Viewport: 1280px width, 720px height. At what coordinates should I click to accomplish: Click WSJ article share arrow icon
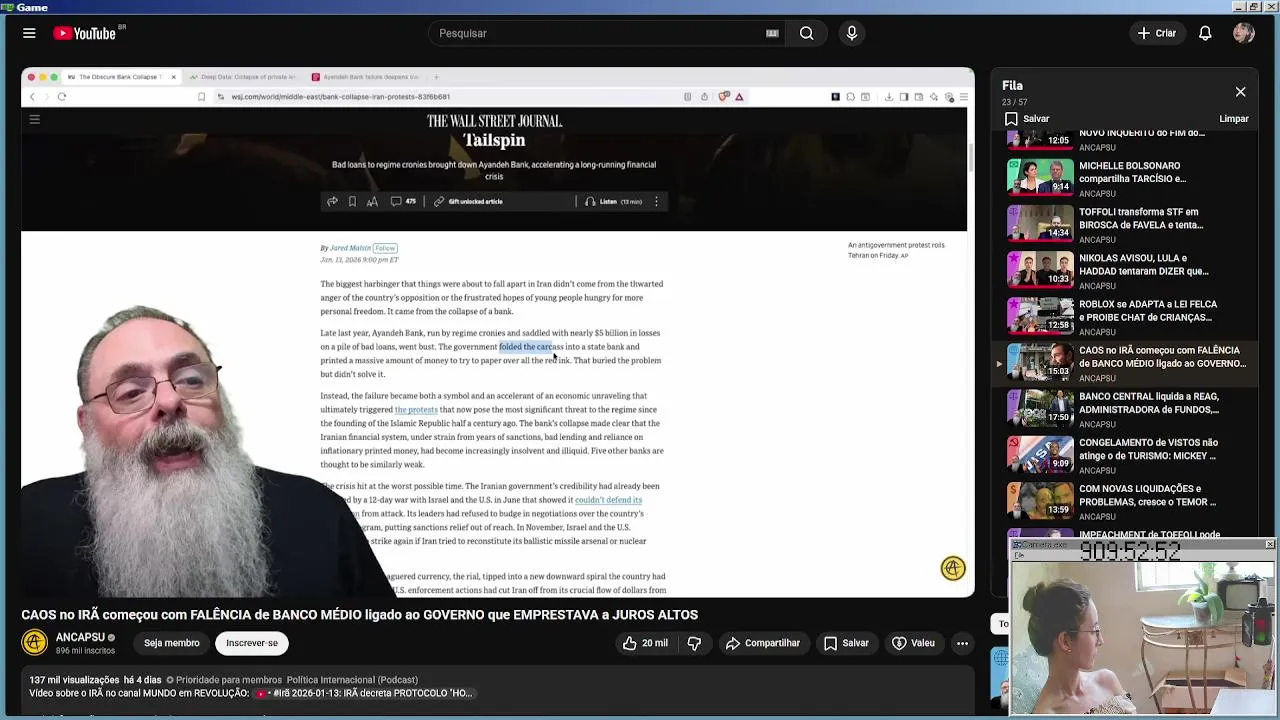click(332, 201)
